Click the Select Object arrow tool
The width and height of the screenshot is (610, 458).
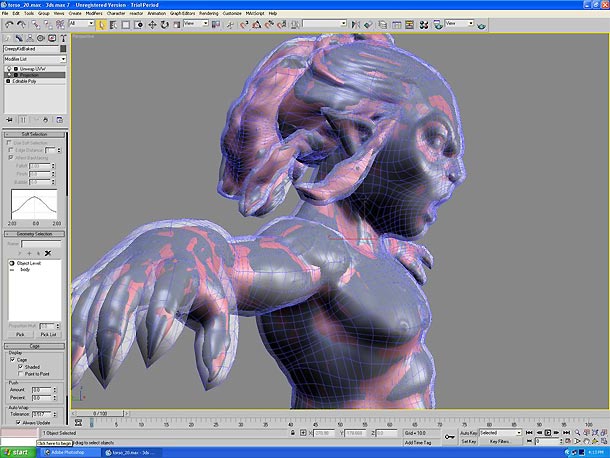pyautogui.click(x=101, y=23)
